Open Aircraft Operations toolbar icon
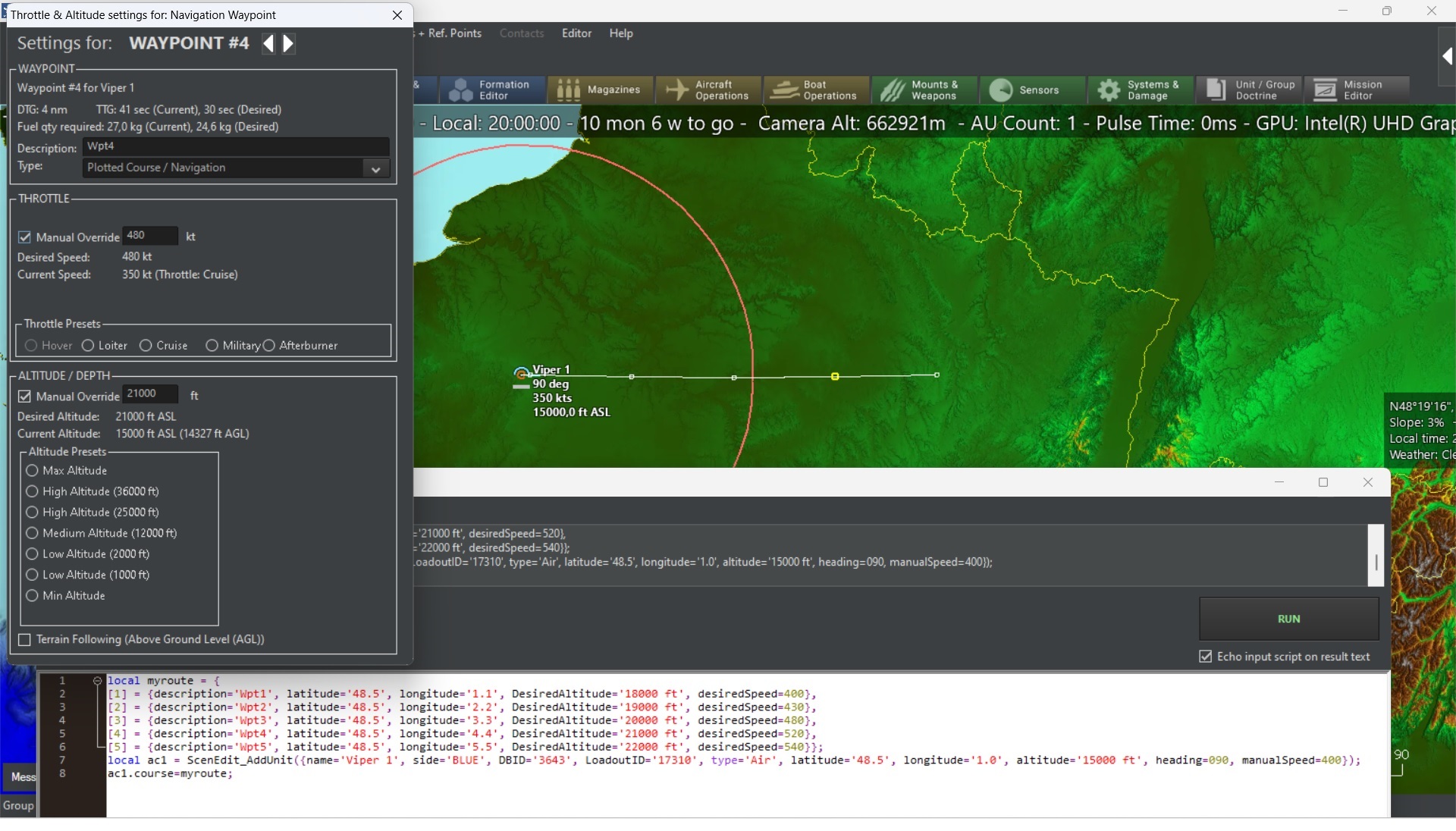 (x=708, y=90)
